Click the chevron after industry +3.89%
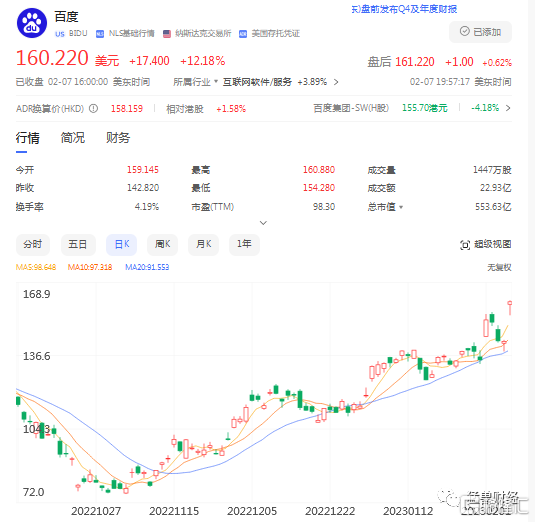 click(336, 82)
